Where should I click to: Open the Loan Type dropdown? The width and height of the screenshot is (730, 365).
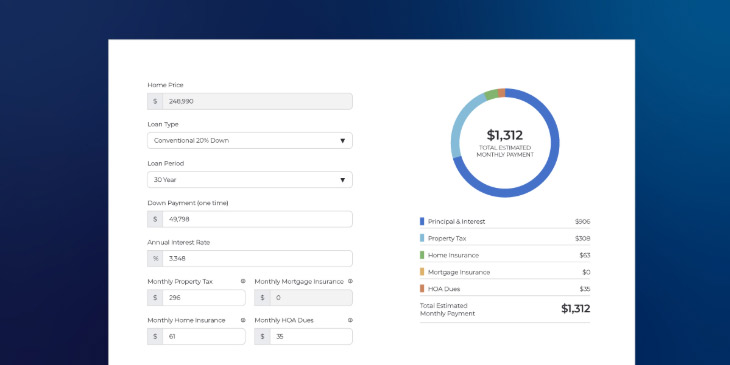tap(250, 141)
